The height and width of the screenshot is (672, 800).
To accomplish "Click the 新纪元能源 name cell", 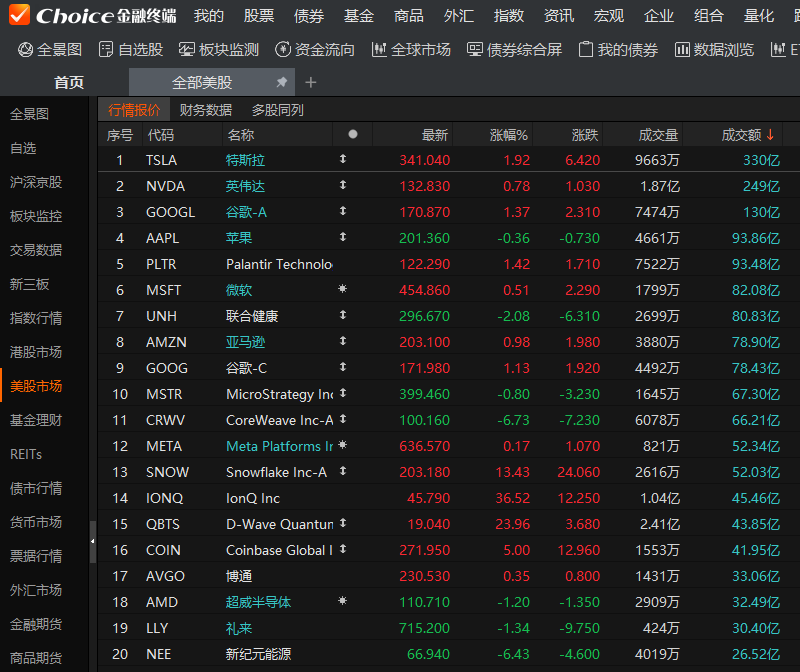I will click(258, 654).
